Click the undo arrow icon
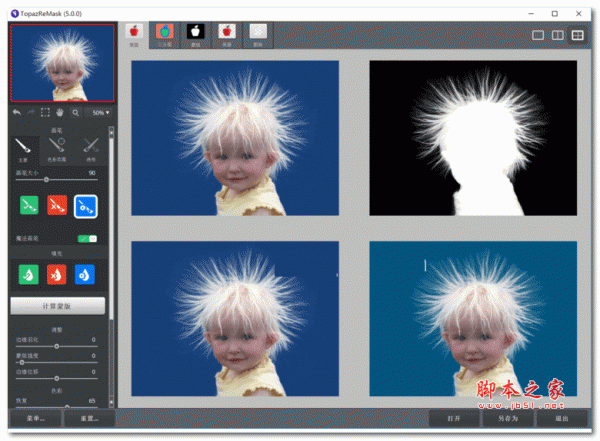Viewport: 600px width, 441px height. click(17, 113)
